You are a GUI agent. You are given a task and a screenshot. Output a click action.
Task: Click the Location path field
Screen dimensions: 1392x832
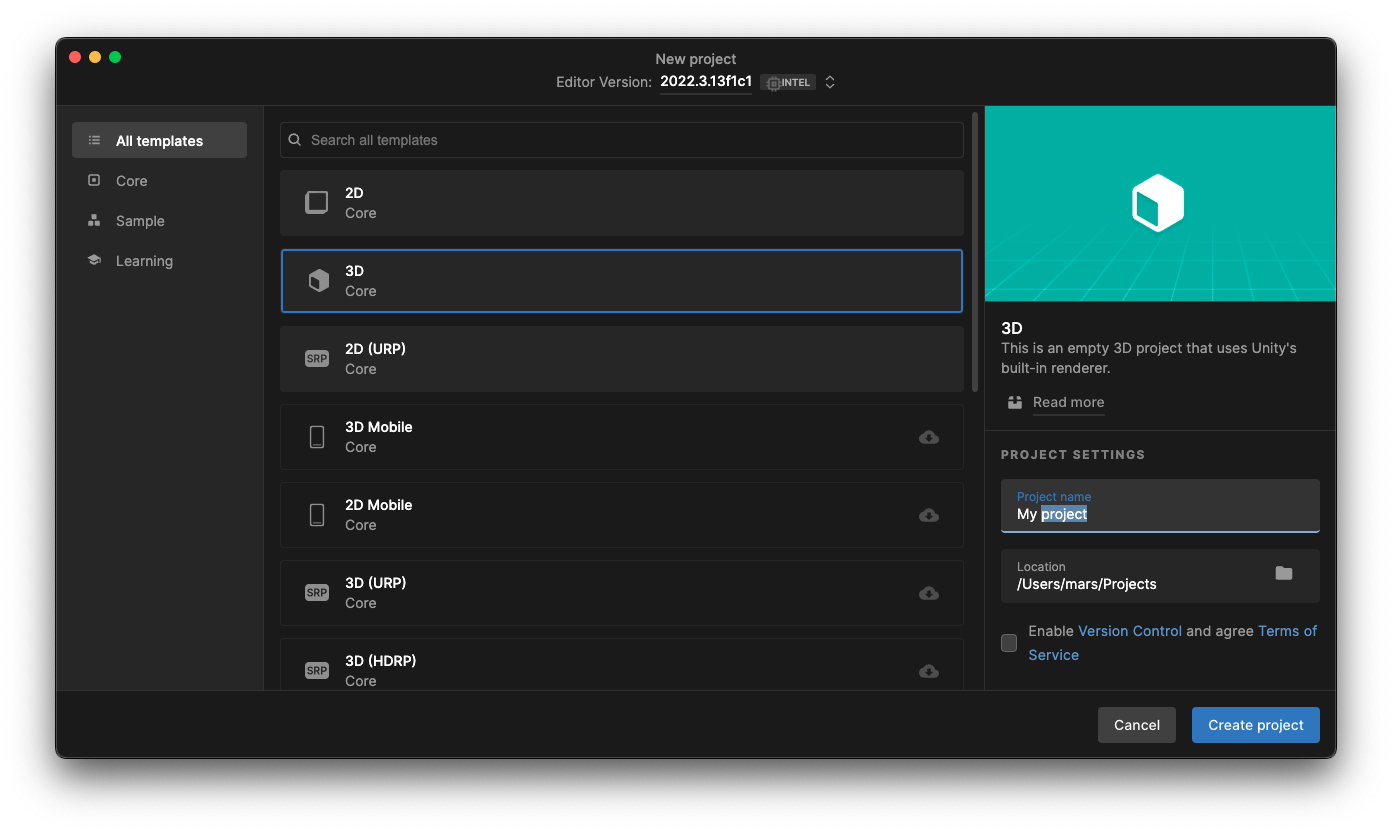[1160, 576]
